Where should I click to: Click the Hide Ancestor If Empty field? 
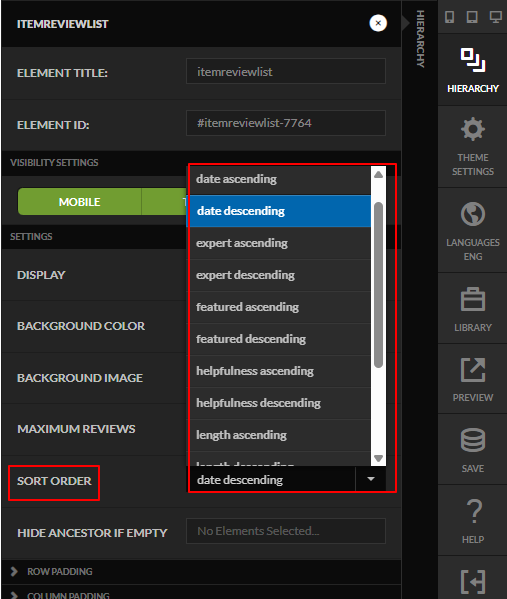pyautogui.click(x=286, y=531)
